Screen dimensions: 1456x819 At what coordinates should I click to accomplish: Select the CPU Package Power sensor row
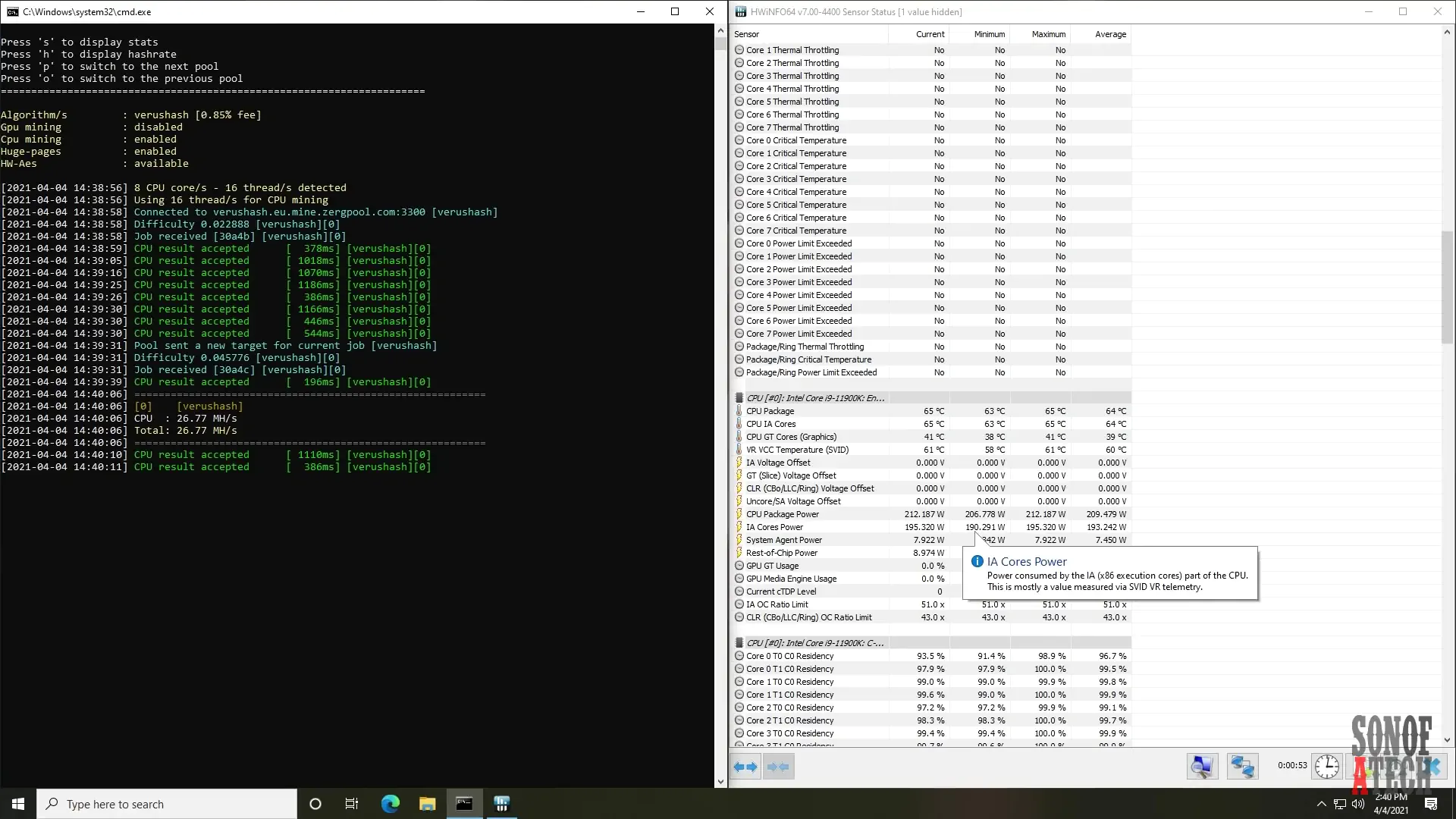(x=782, y=514)
